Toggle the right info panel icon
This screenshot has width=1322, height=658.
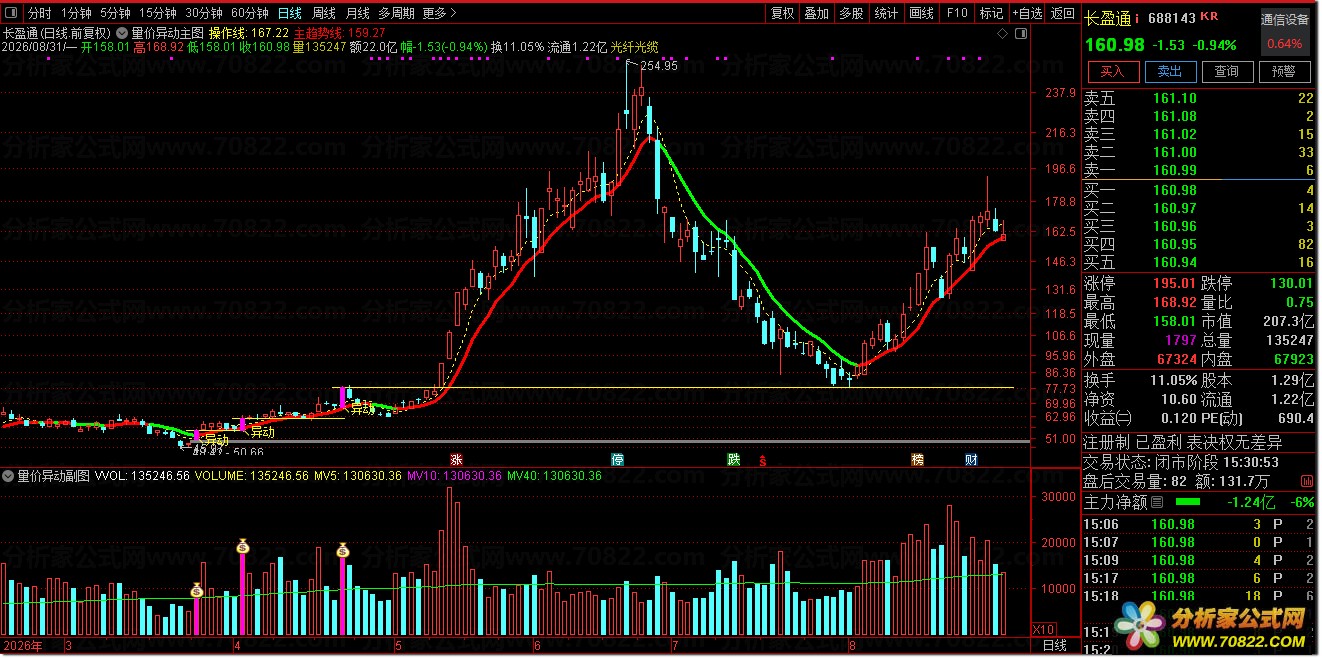pyautogui.click(x=1020, y=32)
